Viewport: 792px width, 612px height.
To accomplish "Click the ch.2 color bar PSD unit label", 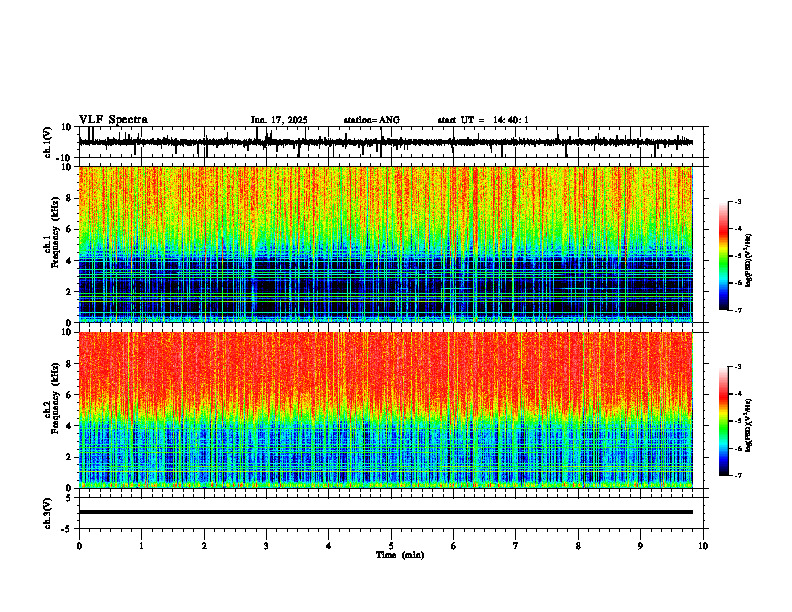I will click(x=749, y=425).
